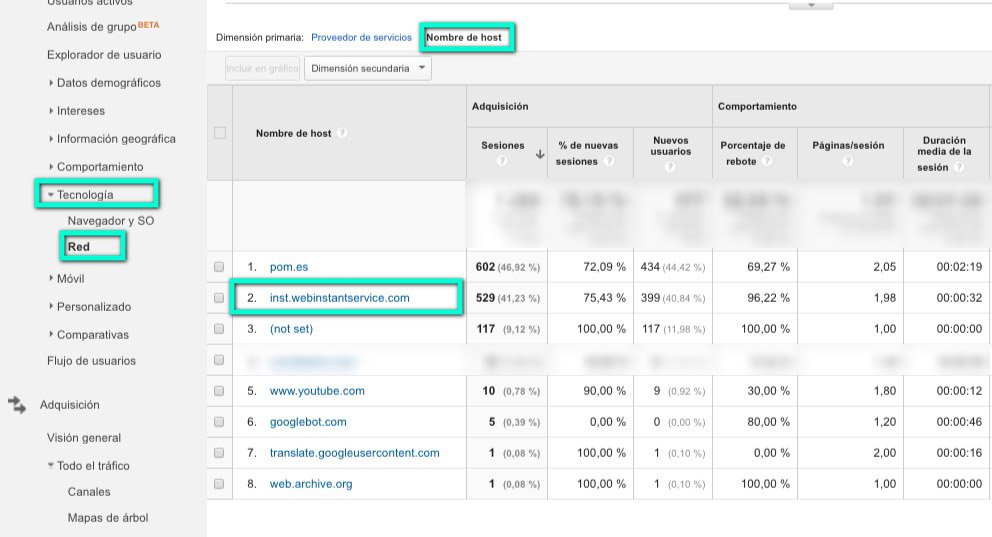Open Visión general under Adquisición

click(x=84, y=438)
